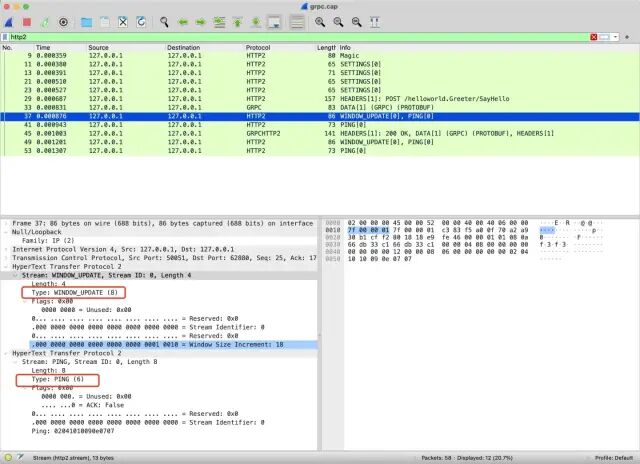Save this capture file

[105, 22]
